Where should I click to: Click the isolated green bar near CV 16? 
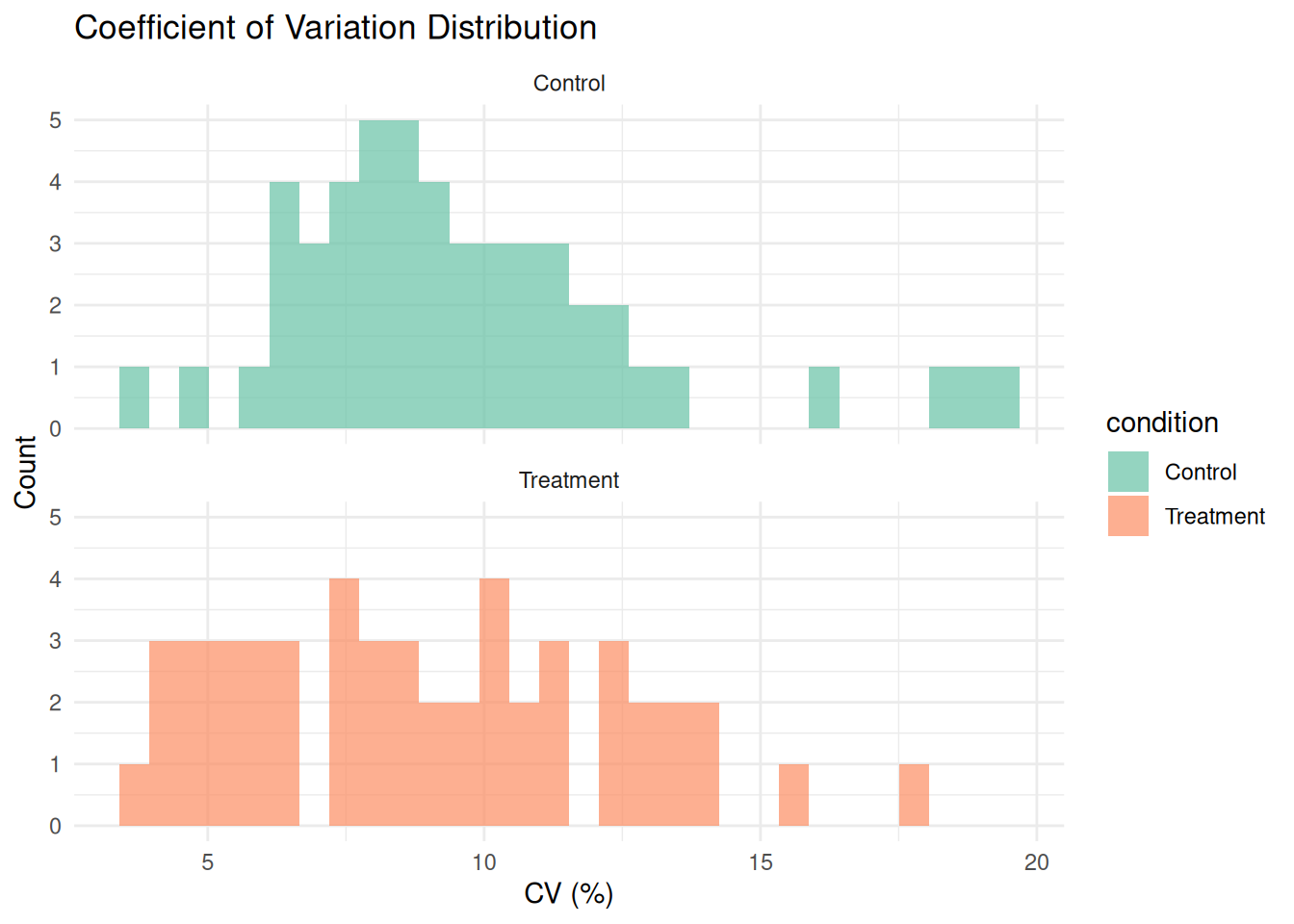click(x=824, y=398)
